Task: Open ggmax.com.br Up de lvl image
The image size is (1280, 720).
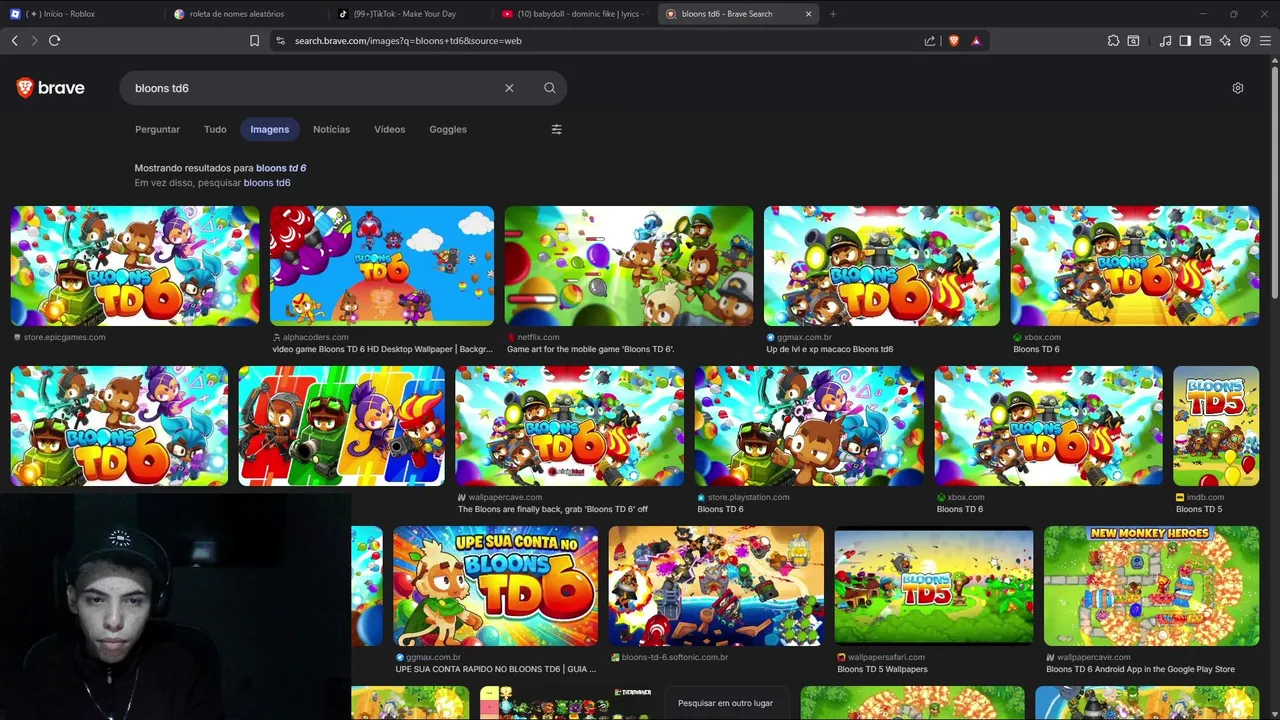Action: (882, 266)
